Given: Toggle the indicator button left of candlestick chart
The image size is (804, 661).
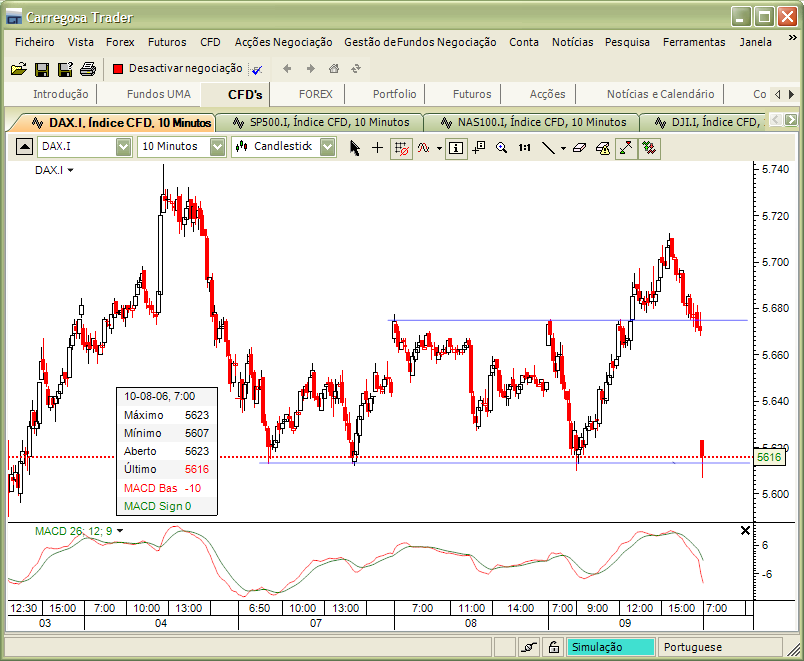Looking at the screenshot, I should (x=243, y=147).
